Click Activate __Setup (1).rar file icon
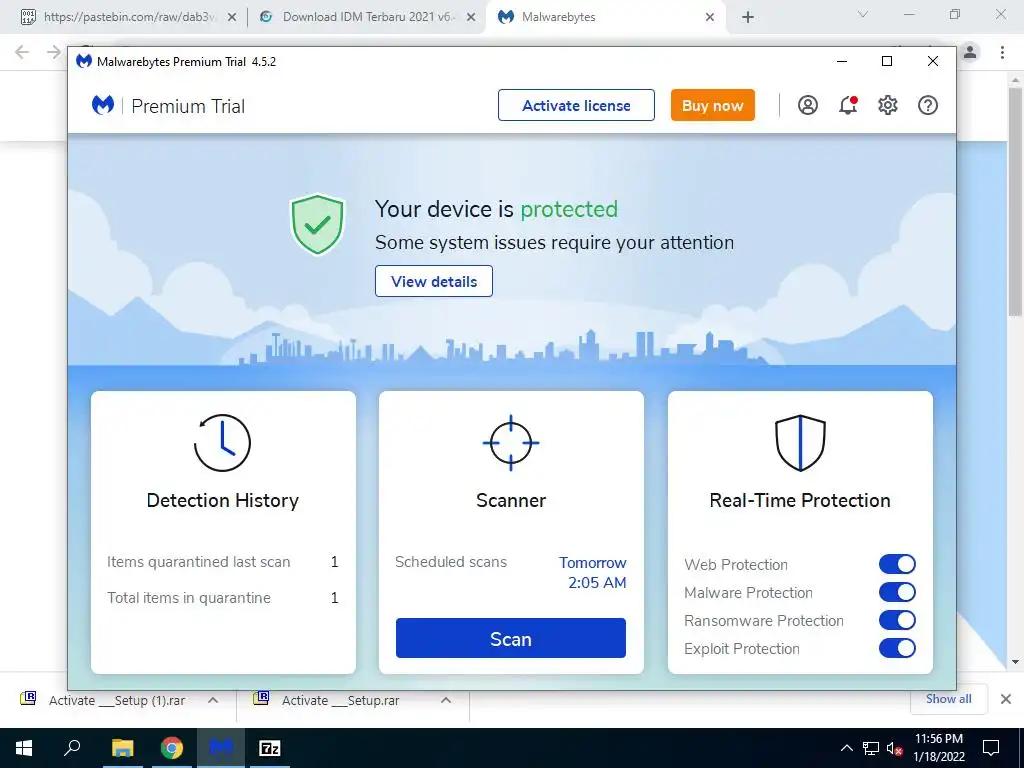The height and width of the screenshot is (768, 1024). pos(28,699)
